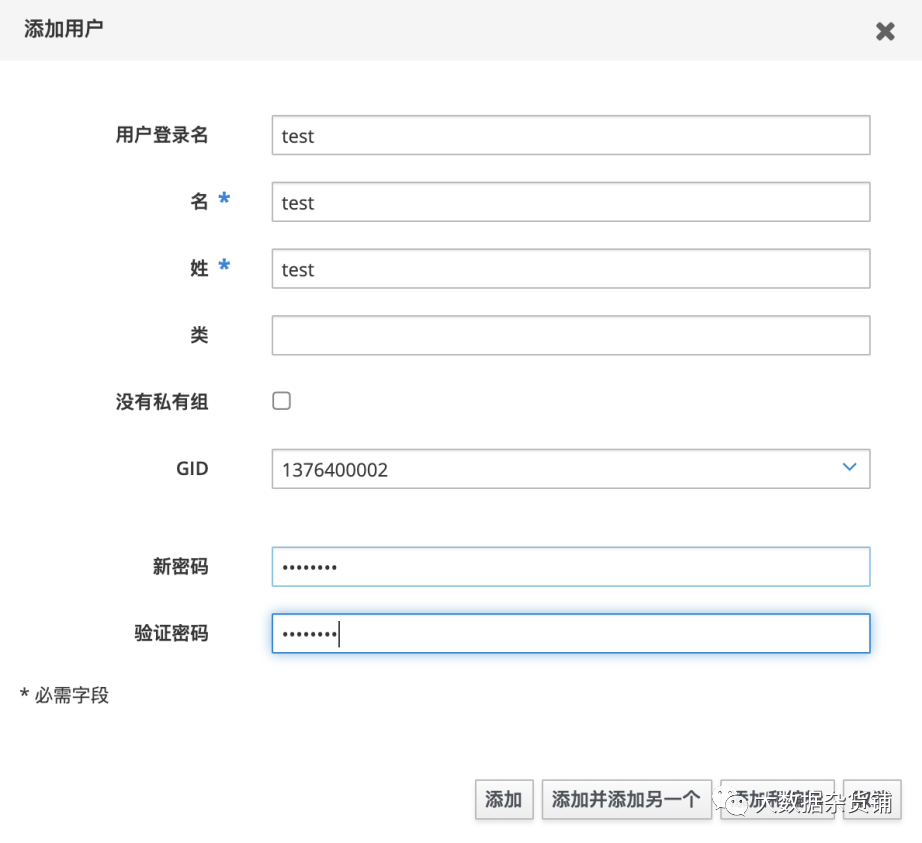The width and height of the screenshot is (922, 843).
Task: Click the partially hidden button beside 添加并添加另一个
Action: pos(778,799)
